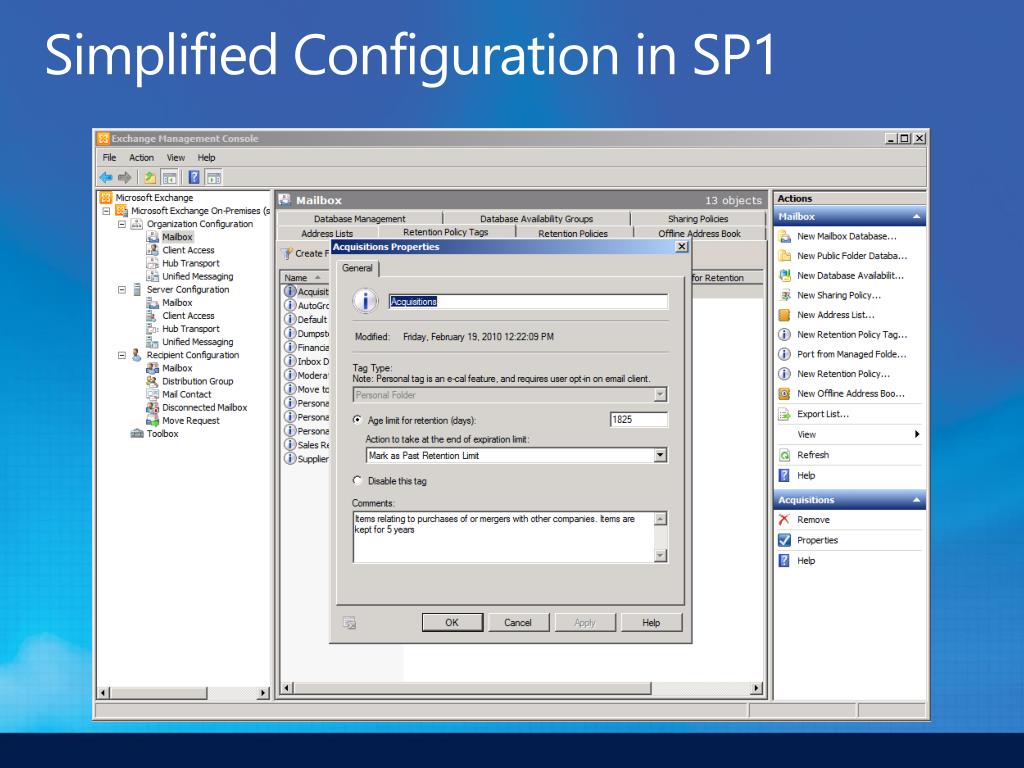Click New Mailbox Database action icon
Viewport: 1024px width, 768px height.
[785, 236]
